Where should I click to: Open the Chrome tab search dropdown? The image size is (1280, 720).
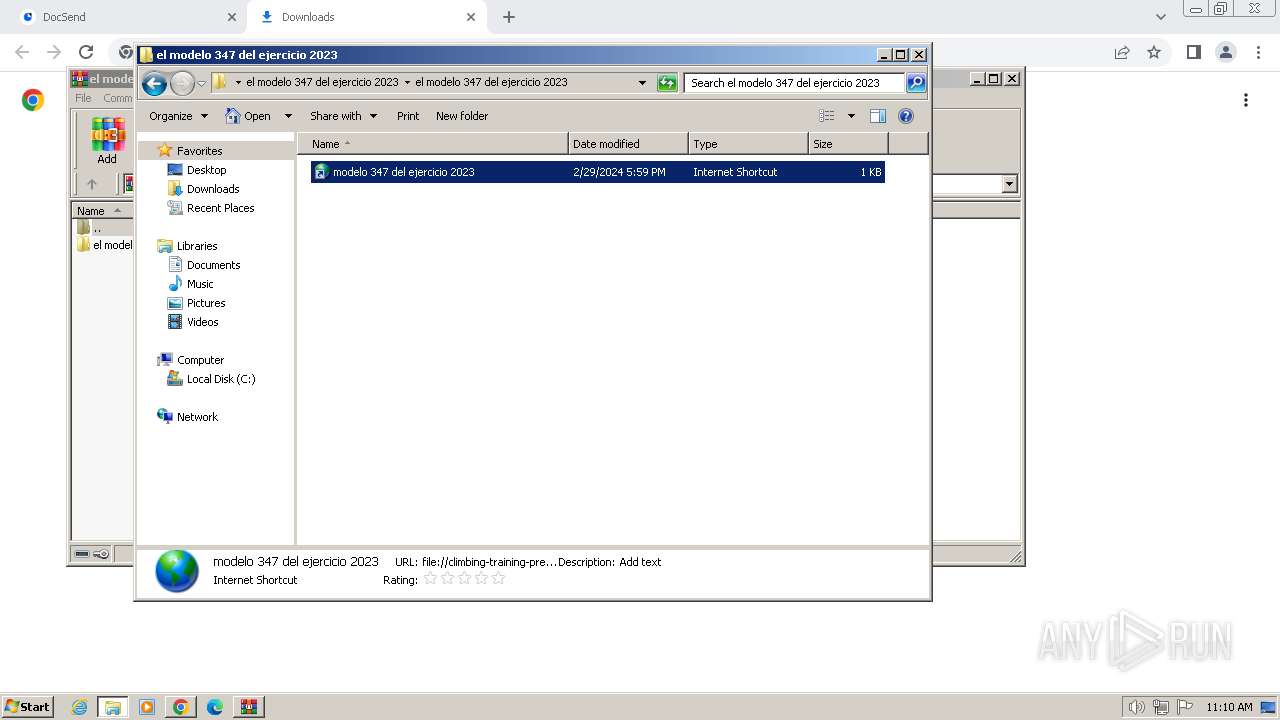pos(1160,17)
